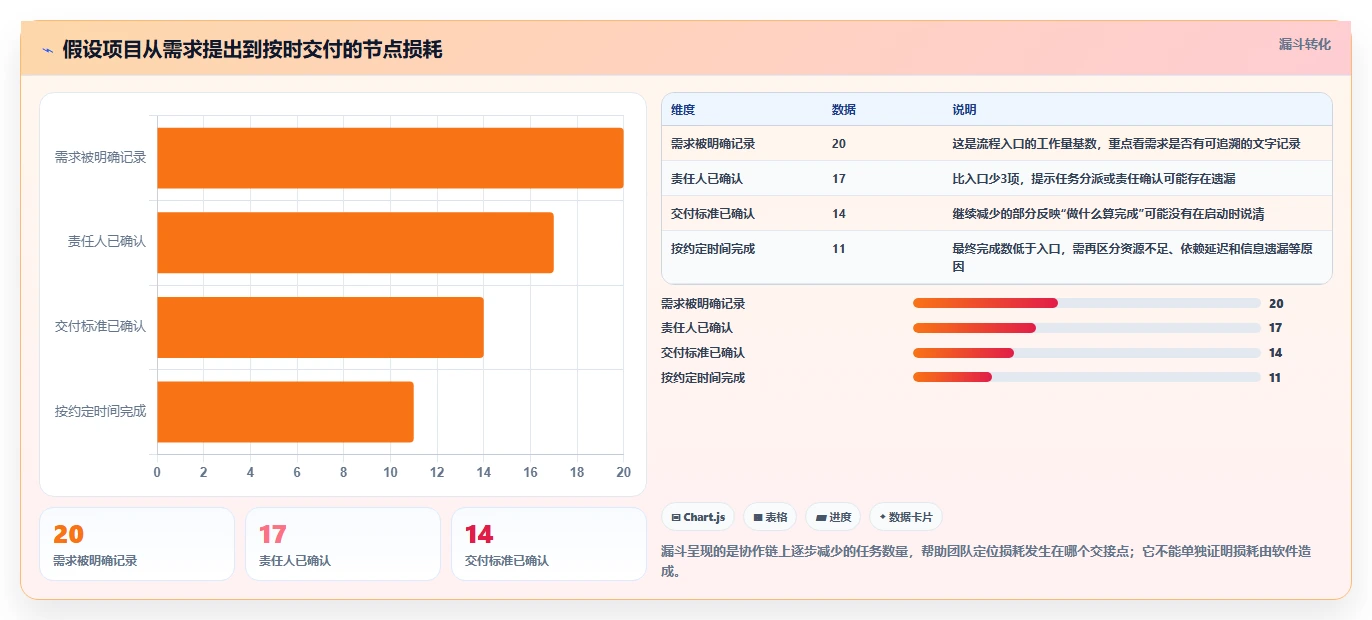Screen dimensions: 1372x620
Task: Click table value 20 in 数据 column
Action: point(838,144)
